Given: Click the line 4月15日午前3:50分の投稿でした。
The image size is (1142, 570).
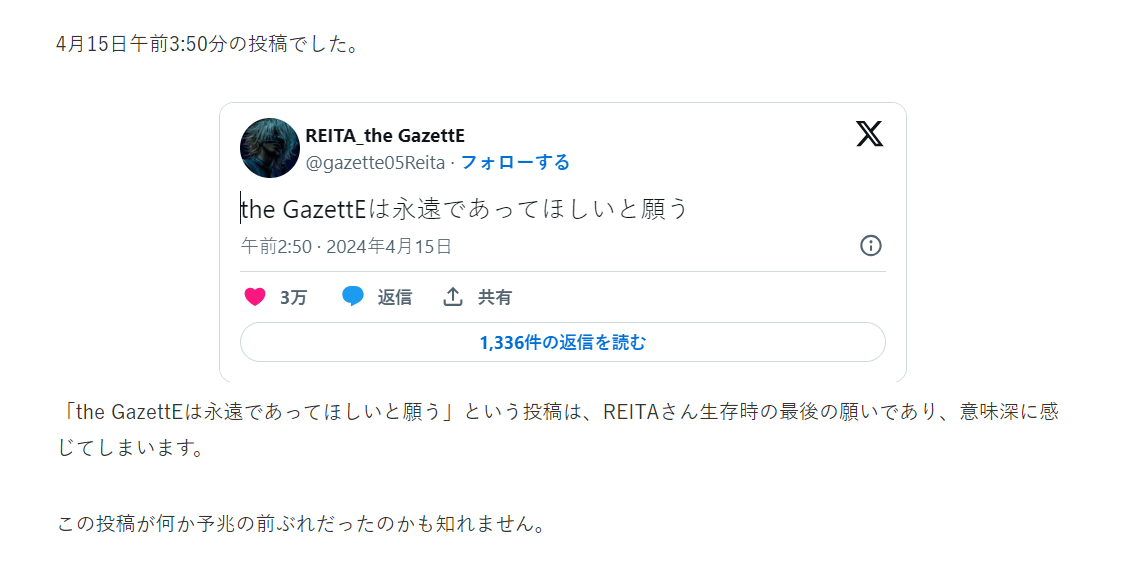Looking at the screenshot, I should click(207, 45).
